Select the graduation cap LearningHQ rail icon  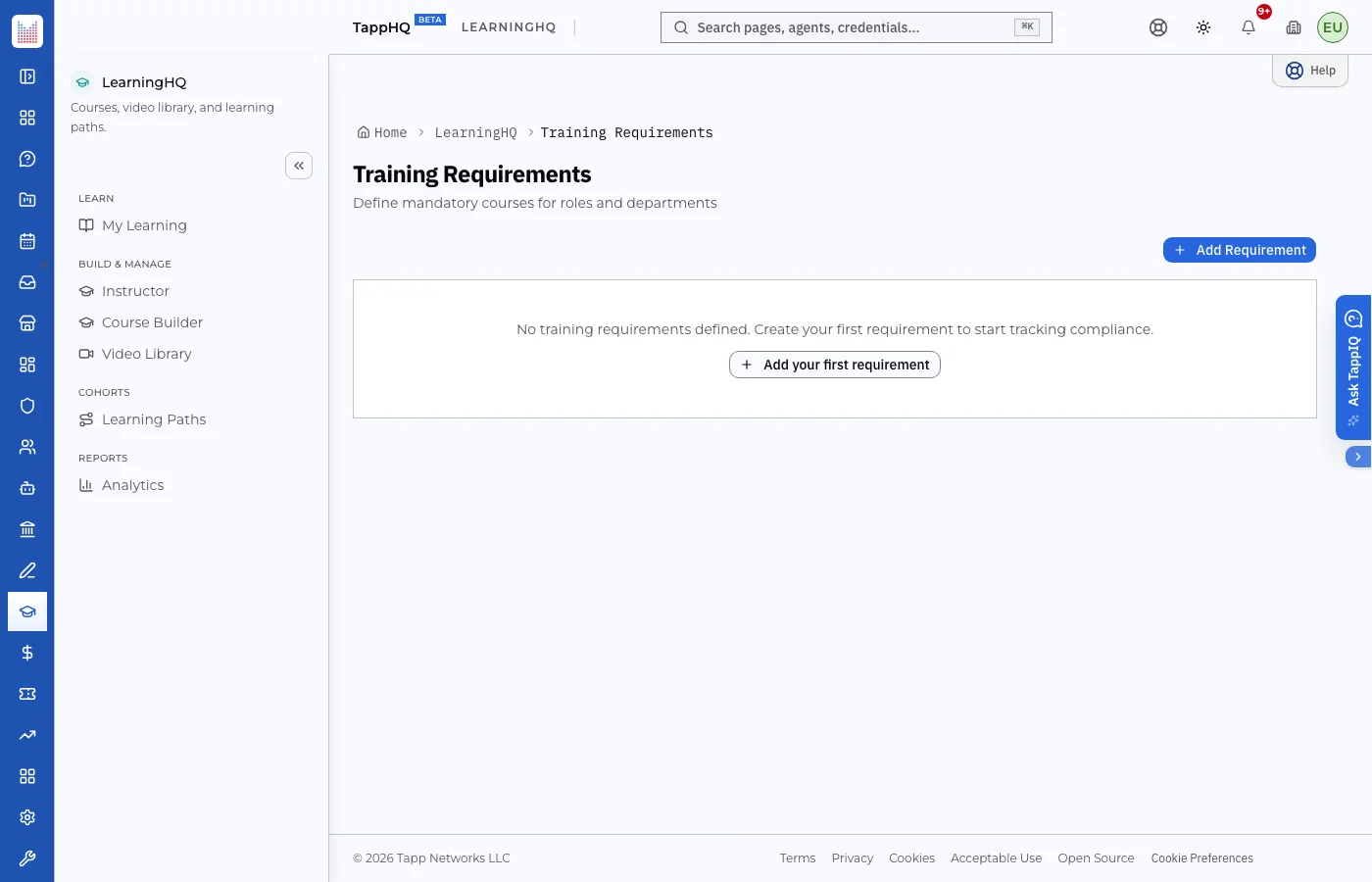tap(27, 612)
